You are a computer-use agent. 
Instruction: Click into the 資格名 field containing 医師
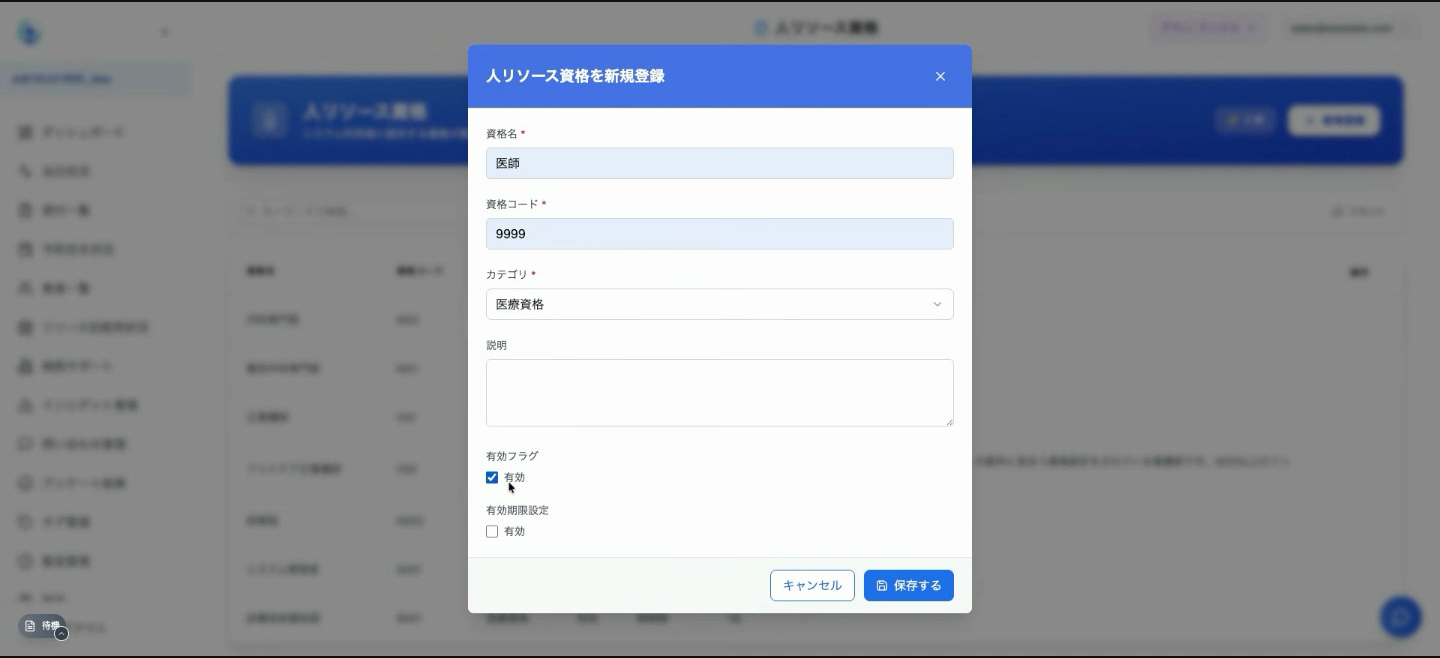[720, 163]
